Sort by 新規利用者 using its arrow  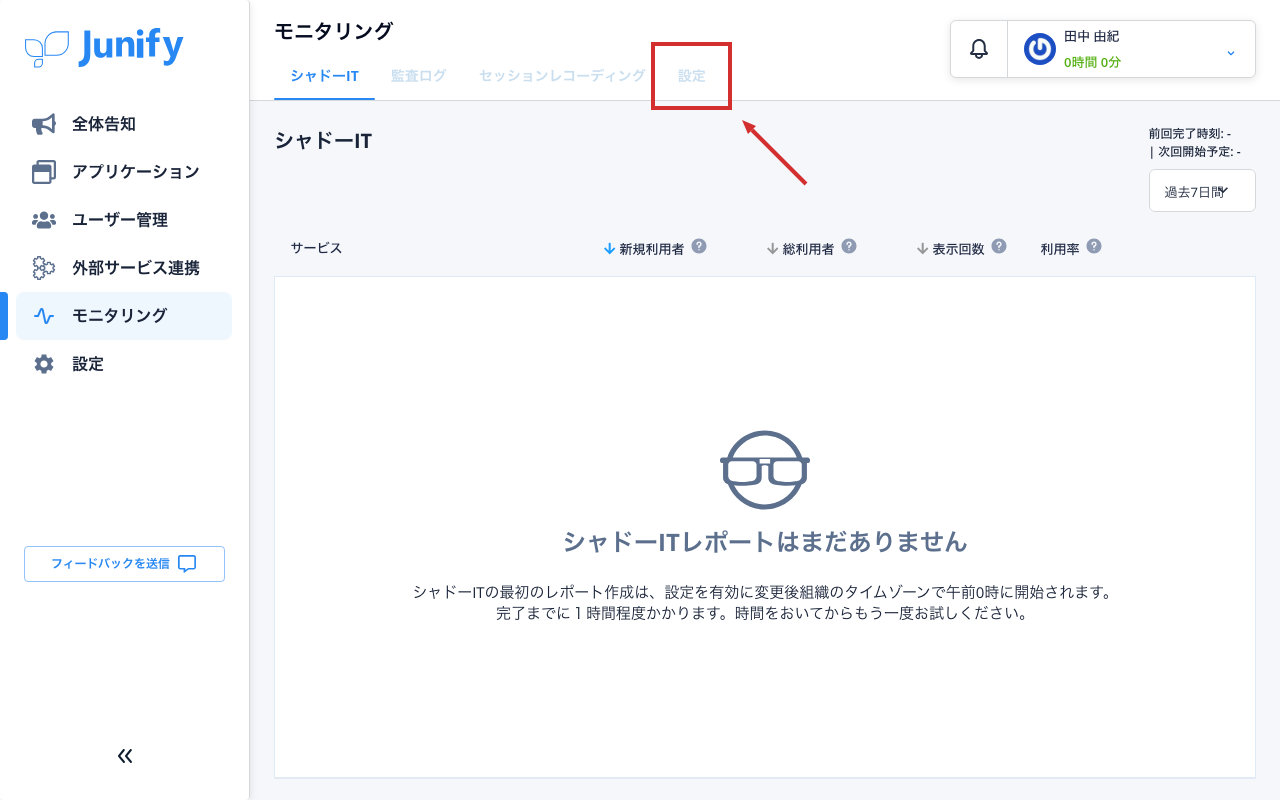(x=609, y=248)
